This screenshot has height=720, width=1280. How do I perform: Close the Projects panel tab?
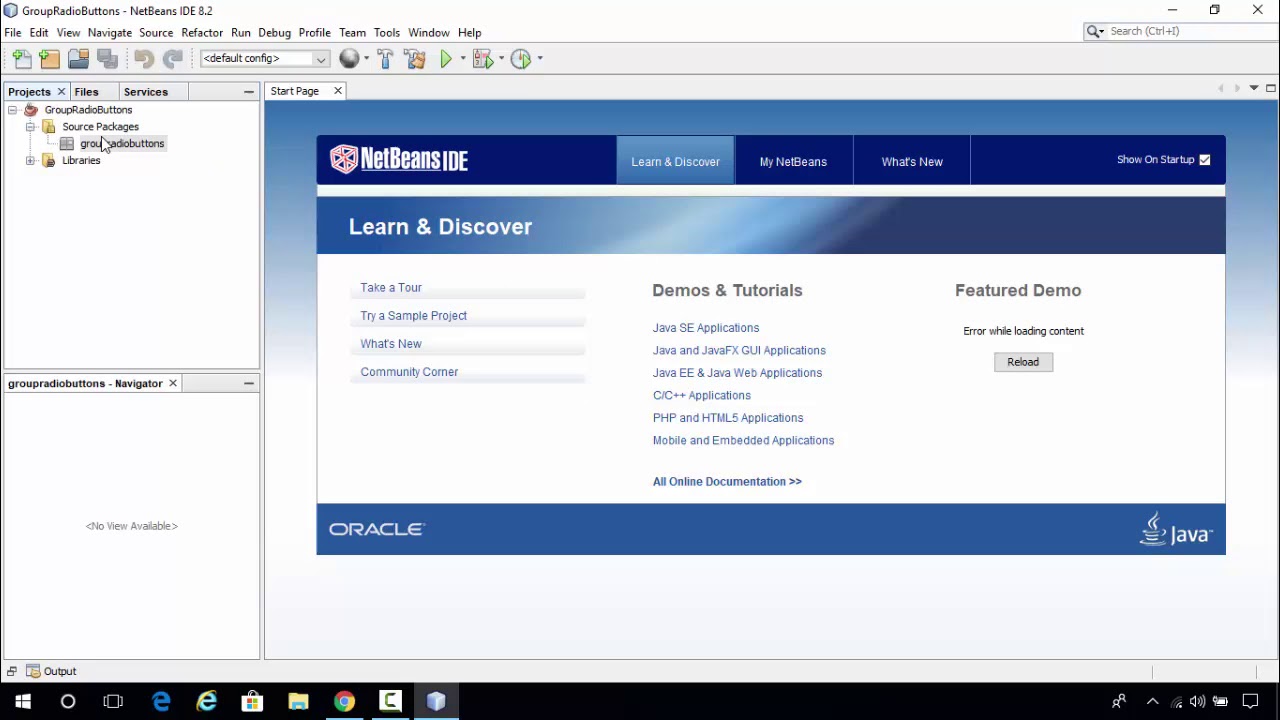coord(61,92)
